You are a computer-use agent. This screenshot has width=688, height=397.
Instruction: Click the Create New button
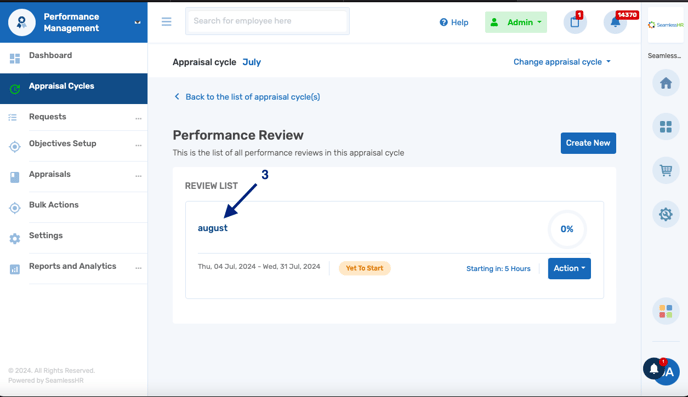click(588, 143)
